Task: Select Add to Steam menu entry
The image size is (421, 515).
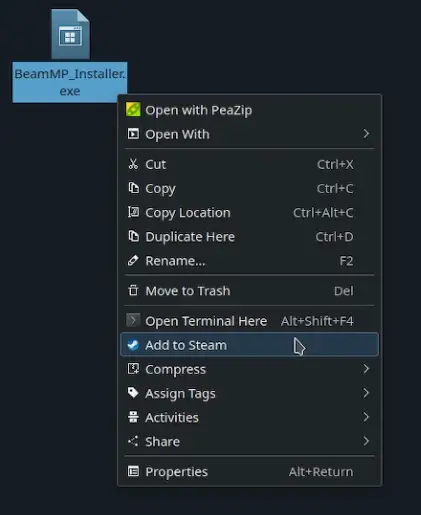Action: pos(249,345)
